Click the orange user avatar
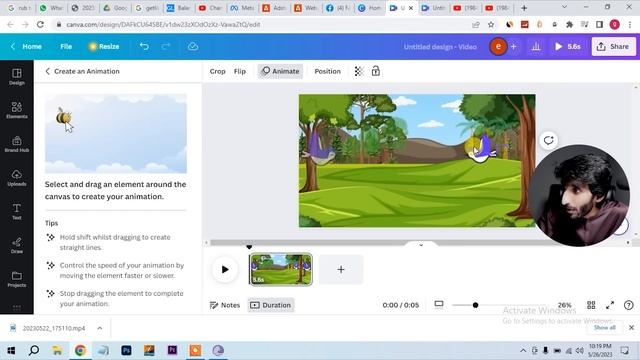The width and height of the screenshot is (640, 360). (498, 47)
